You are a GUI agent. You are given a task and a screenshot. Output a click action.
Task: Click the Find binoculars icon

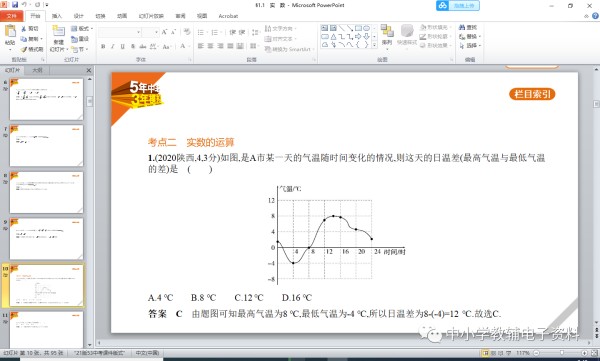pos(462,28)
